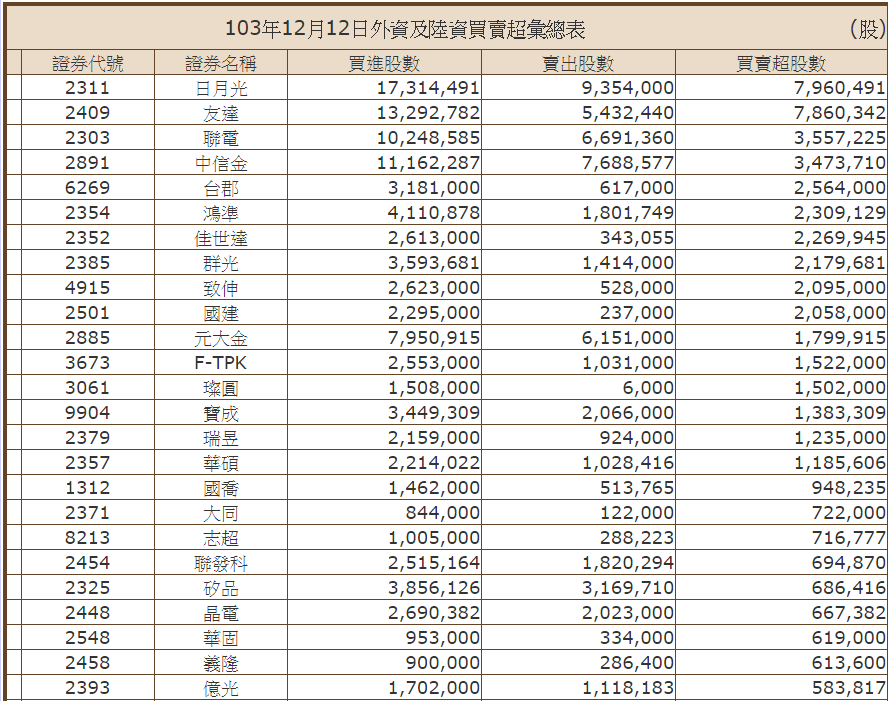The height and width of the screenshot is (701, 891).
Task: Select net value 2,095,000
Action: tap(840, 288)
